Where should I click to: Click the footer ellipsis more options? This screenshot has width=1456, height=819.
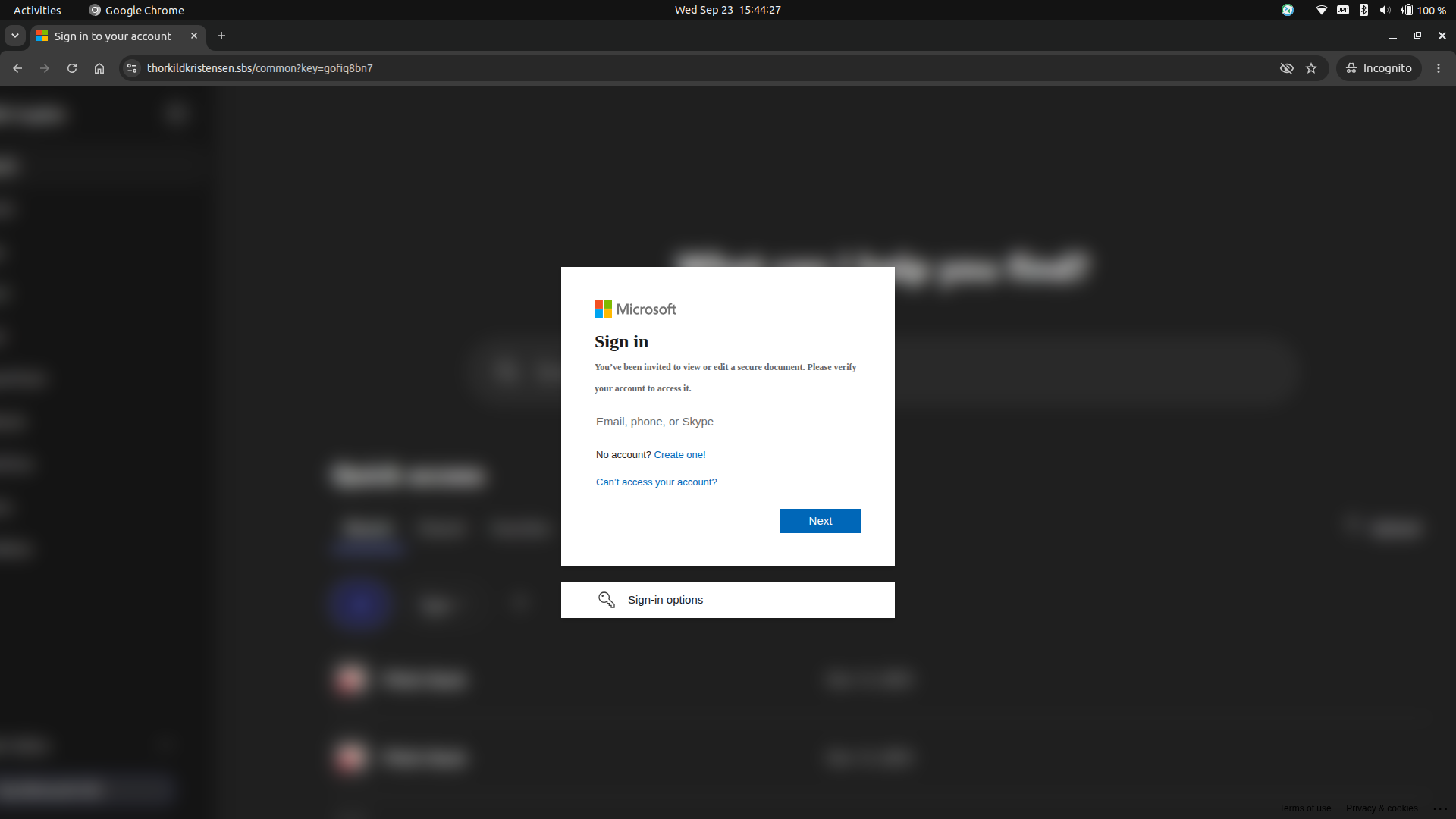click(x=1441, y=808)
